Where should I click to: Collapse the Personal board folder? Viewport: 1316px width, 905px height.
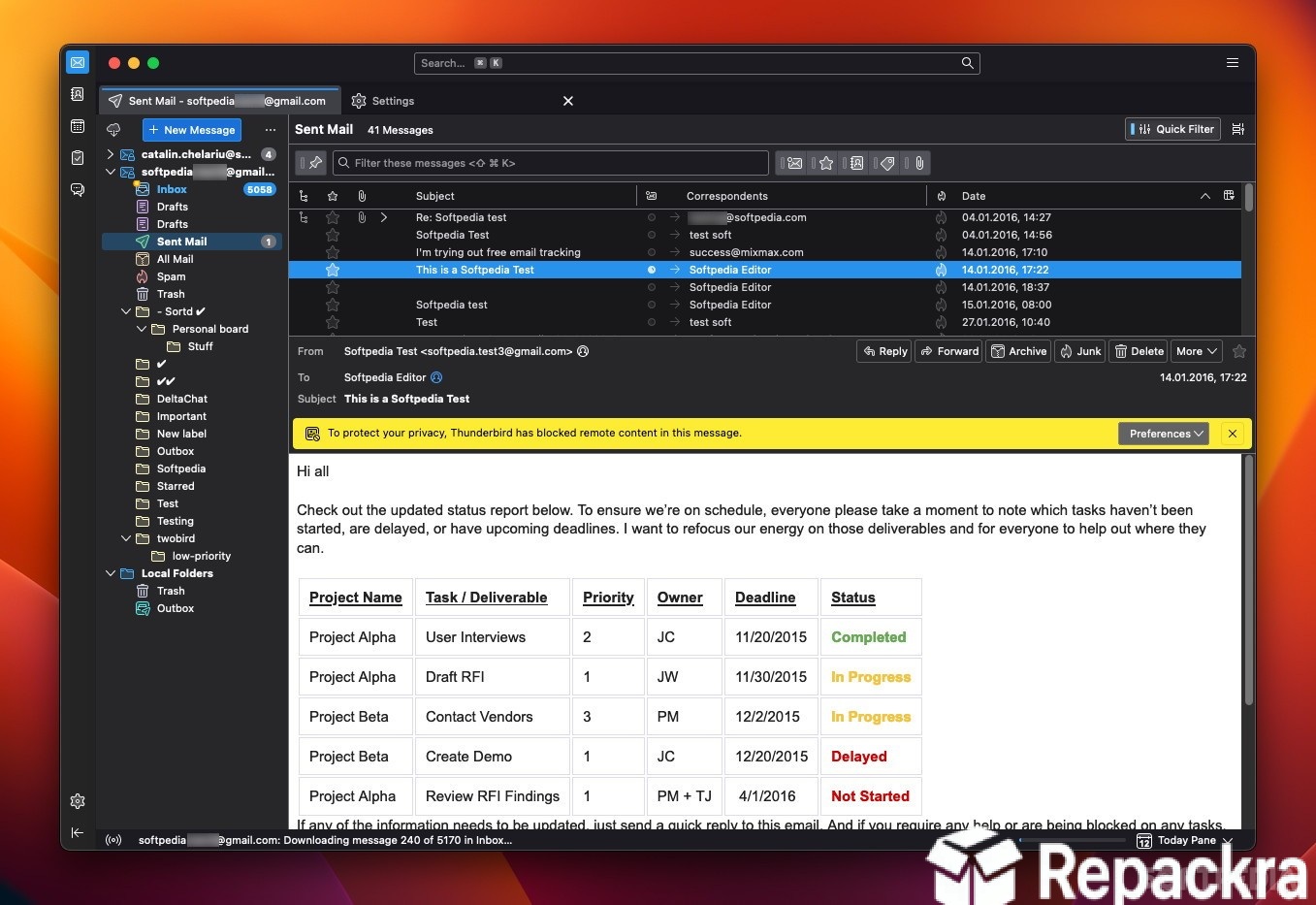pos(142,329)
